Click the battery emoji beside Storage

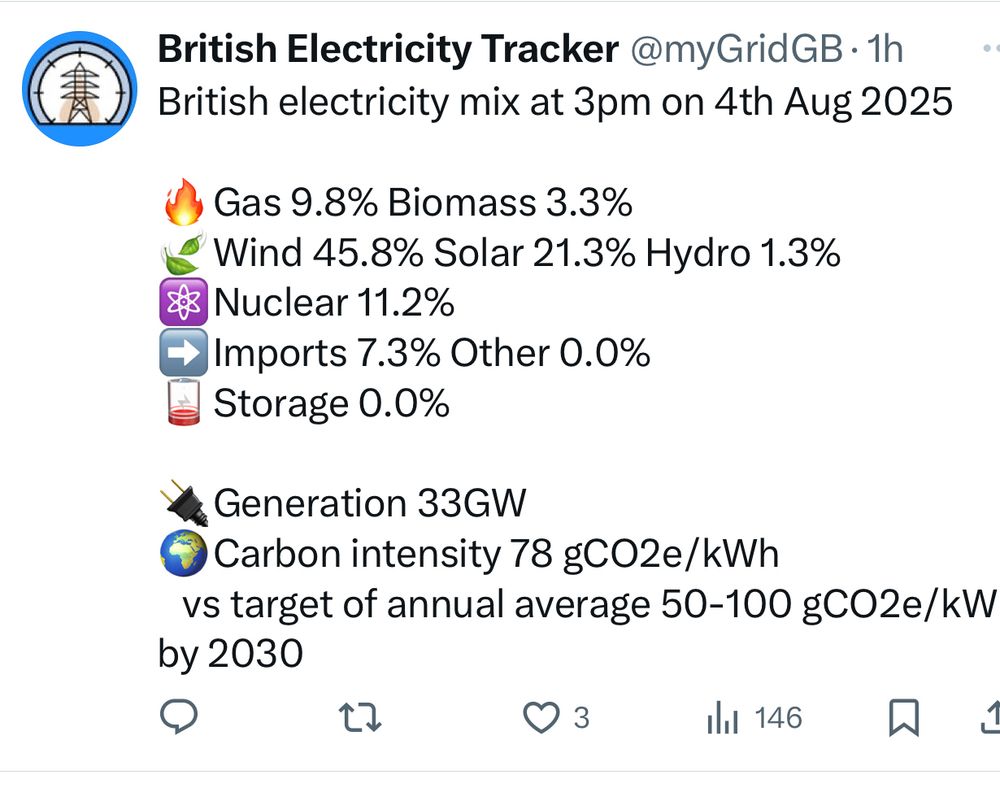pyautogui.click(x=182, y=402)
